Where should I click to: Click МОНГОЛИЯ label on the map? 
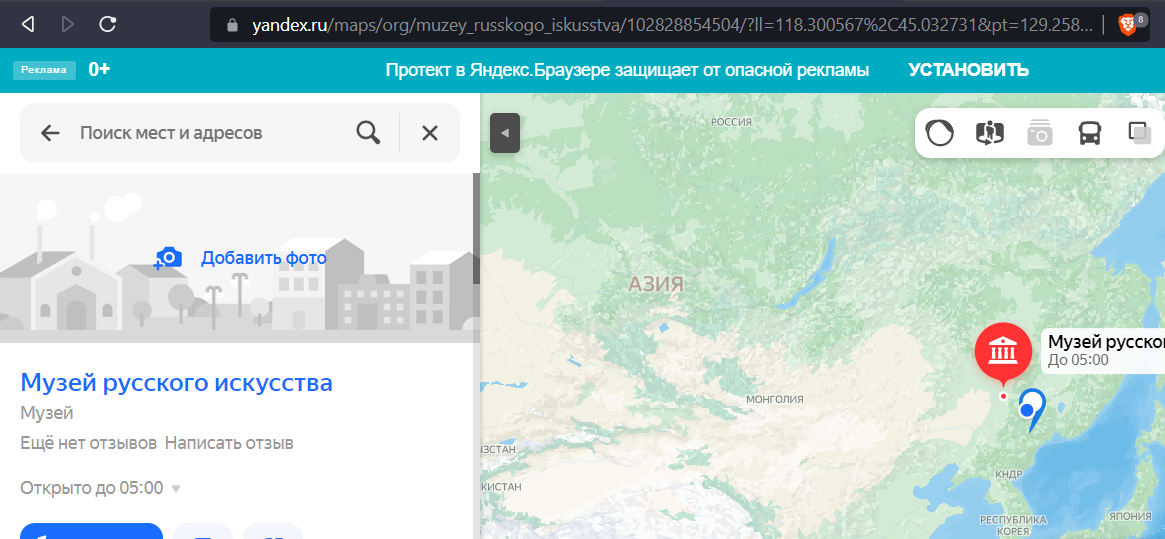click(775, 399)
